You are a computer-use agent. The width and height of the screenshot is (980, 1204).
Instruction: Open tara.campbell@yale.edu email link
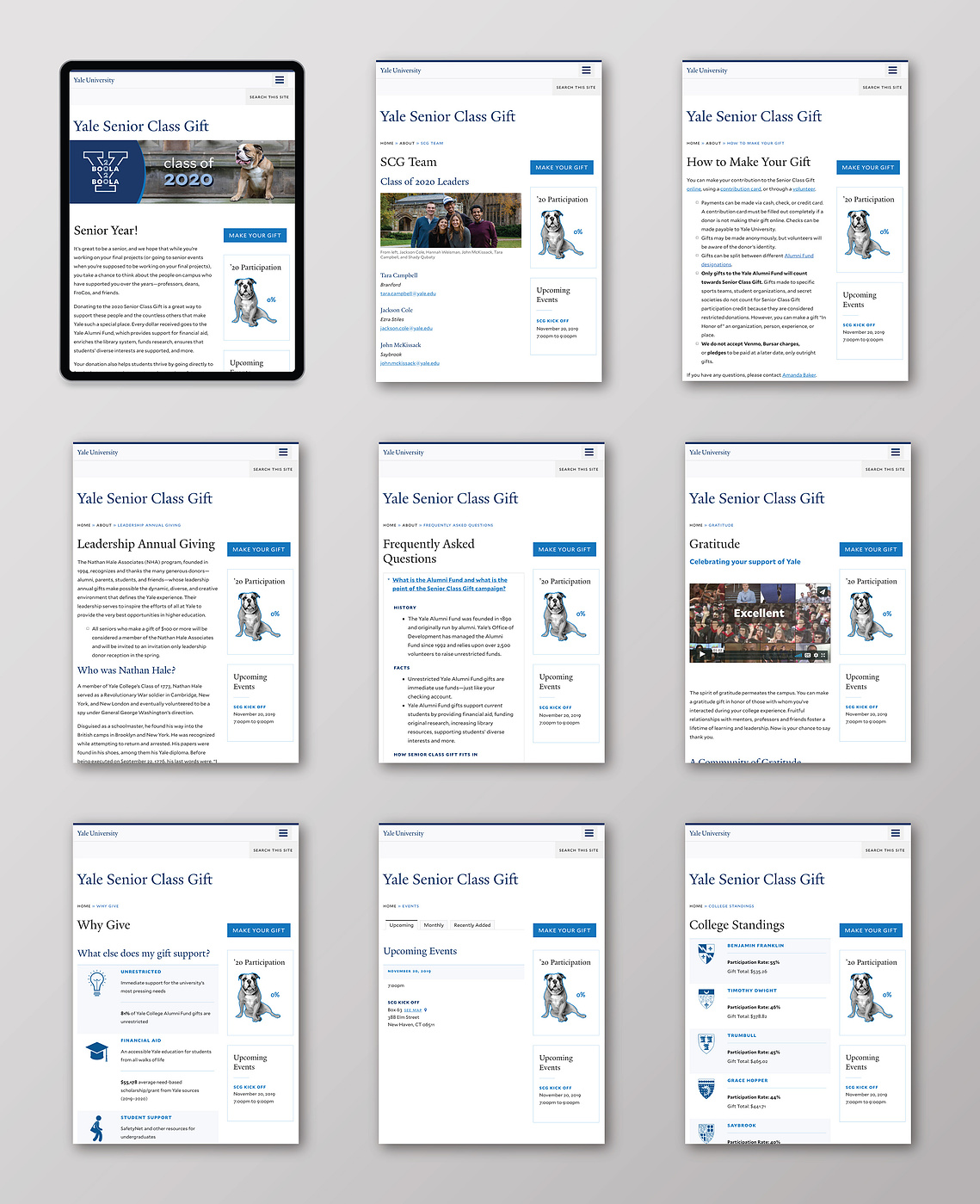click(x=408, y=293)
